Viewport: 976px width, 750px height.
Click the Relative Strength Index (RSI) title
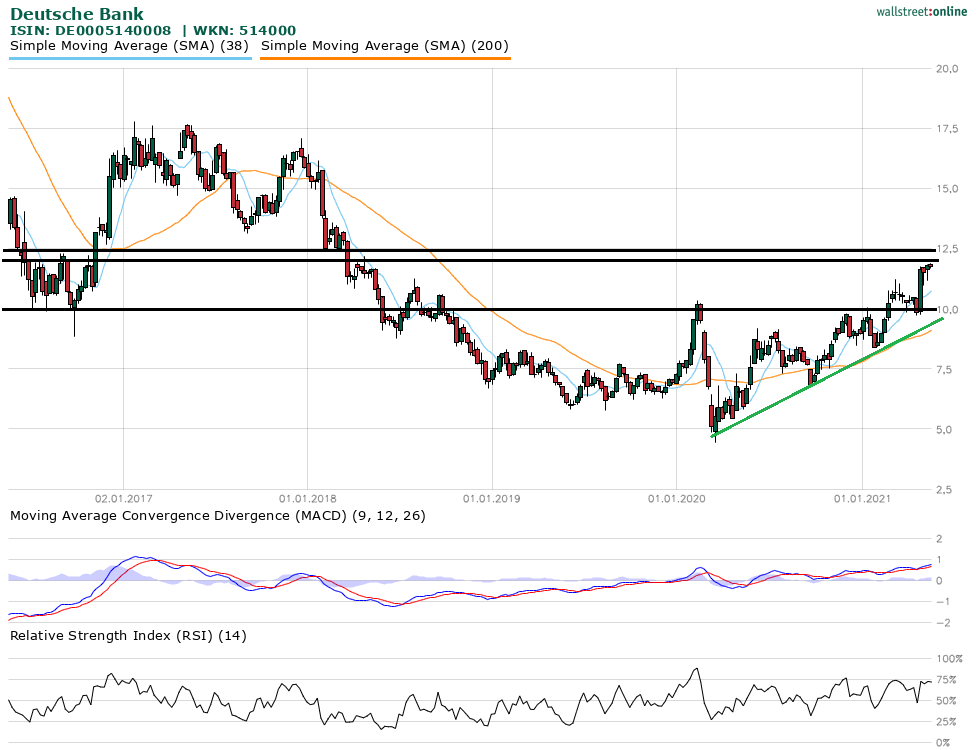pos(127,635)
